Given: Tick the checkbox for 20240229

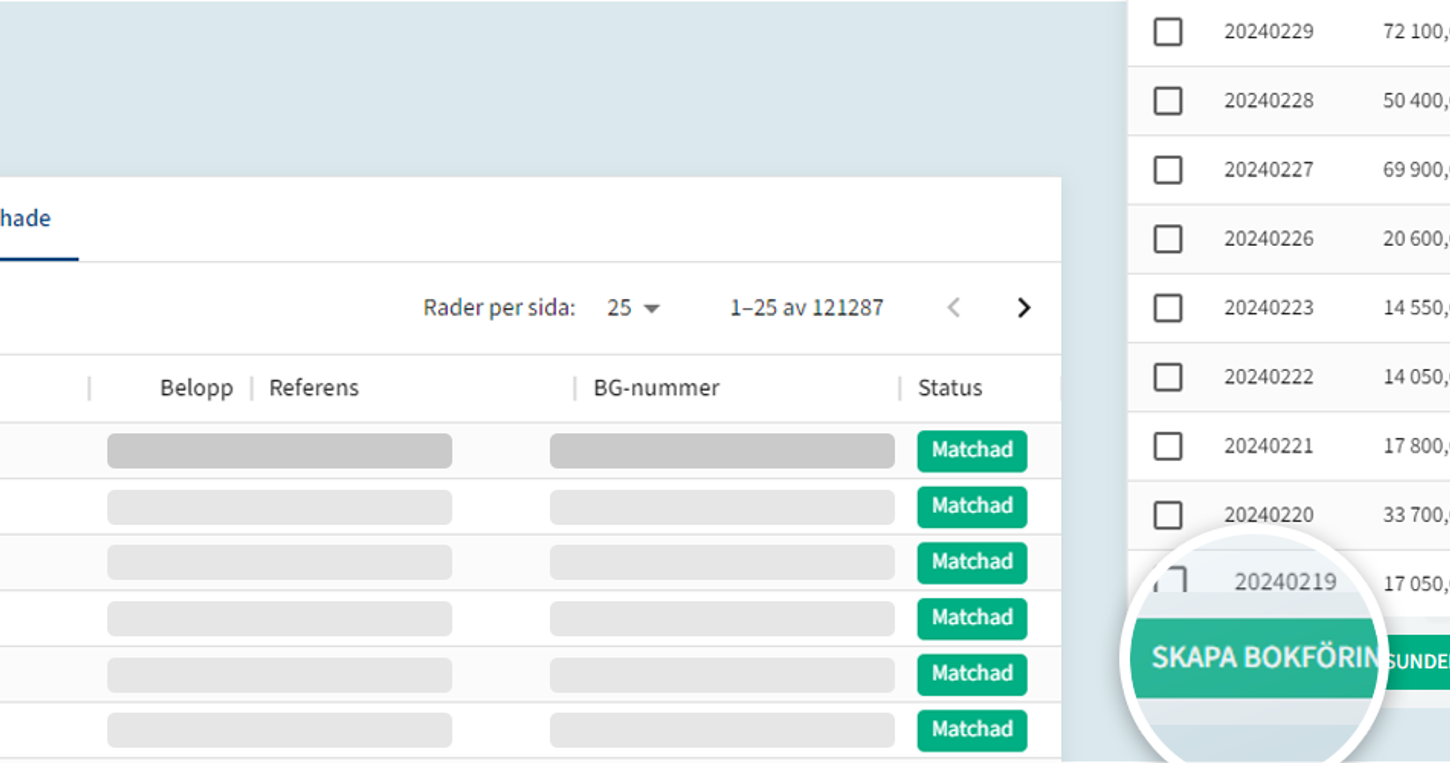Looking at the screenshot, I should pyautogui.click(x=1168, y=32).
